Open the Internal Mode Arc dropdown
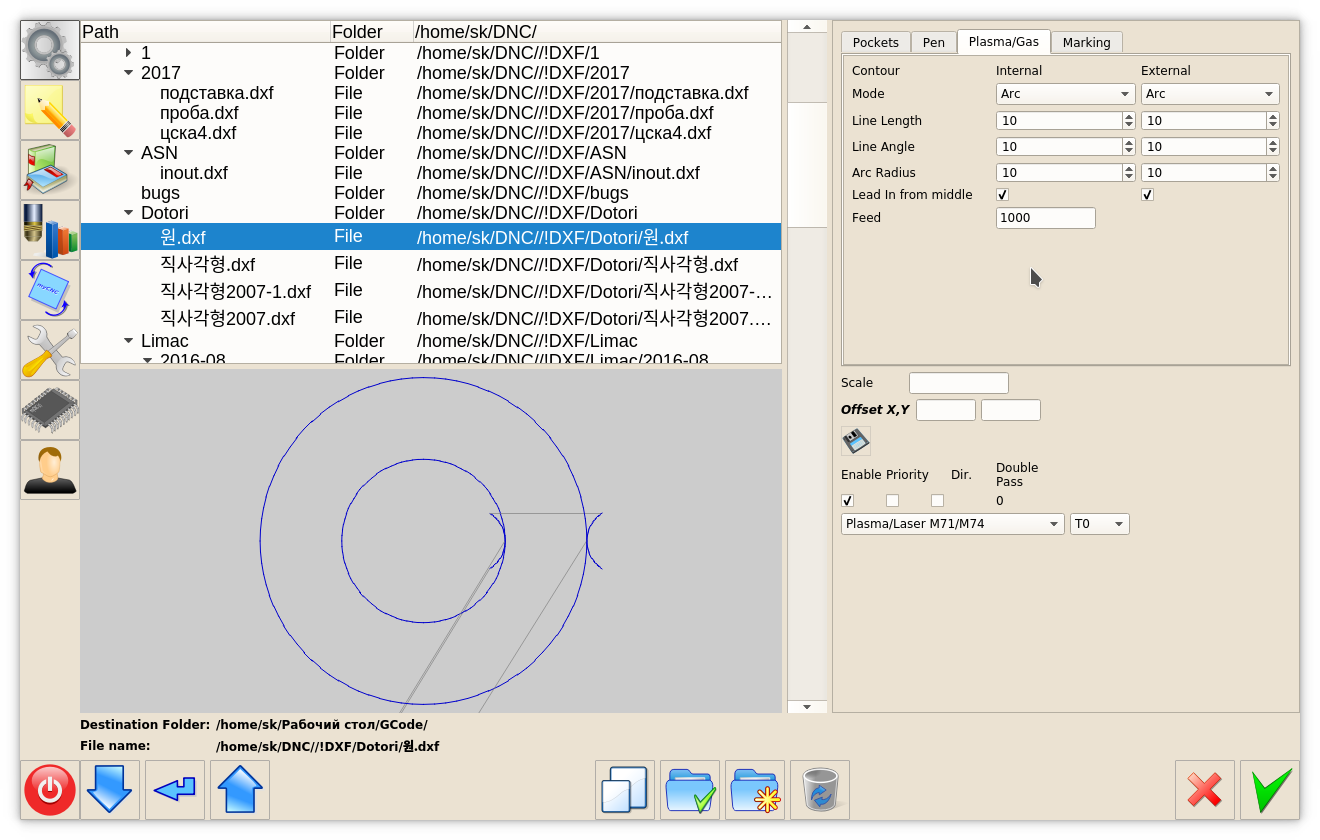Screen dimensions: 1320x840 point(1065,94)
